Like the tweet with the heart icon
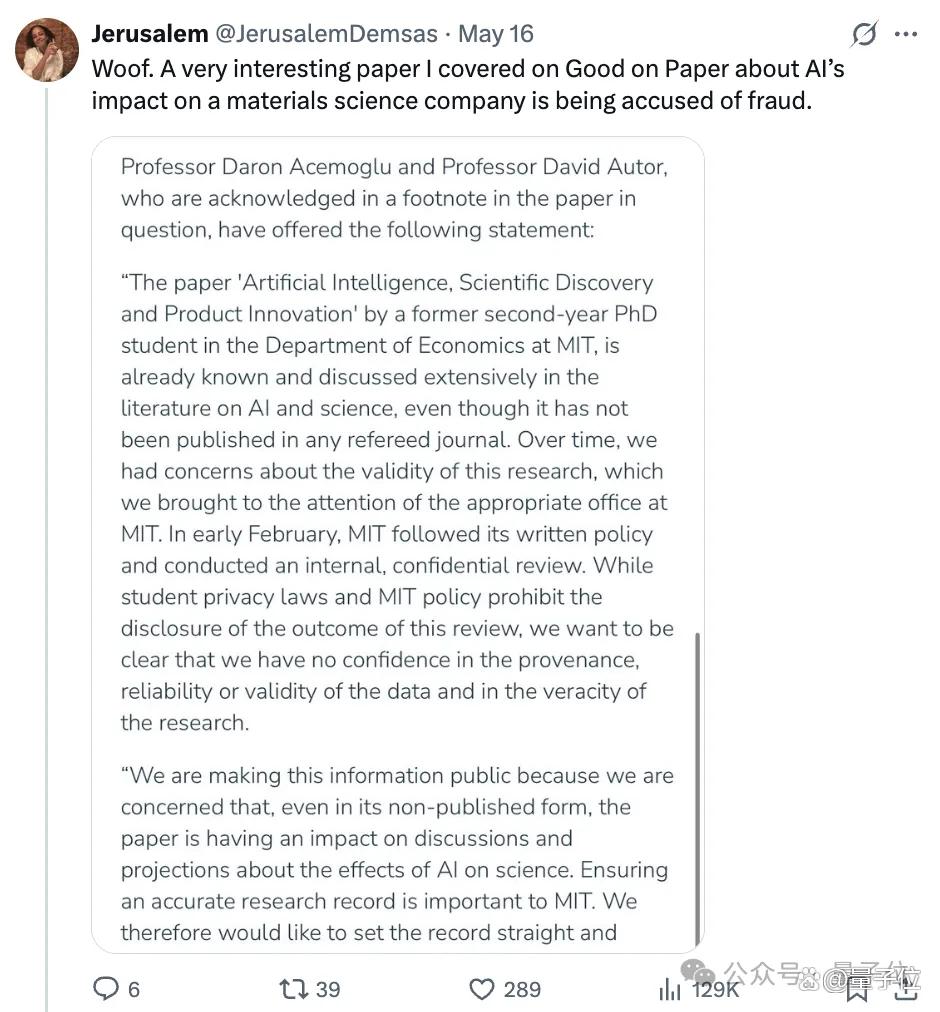The width and height of the screenshot is (940, 1012). 482,989
